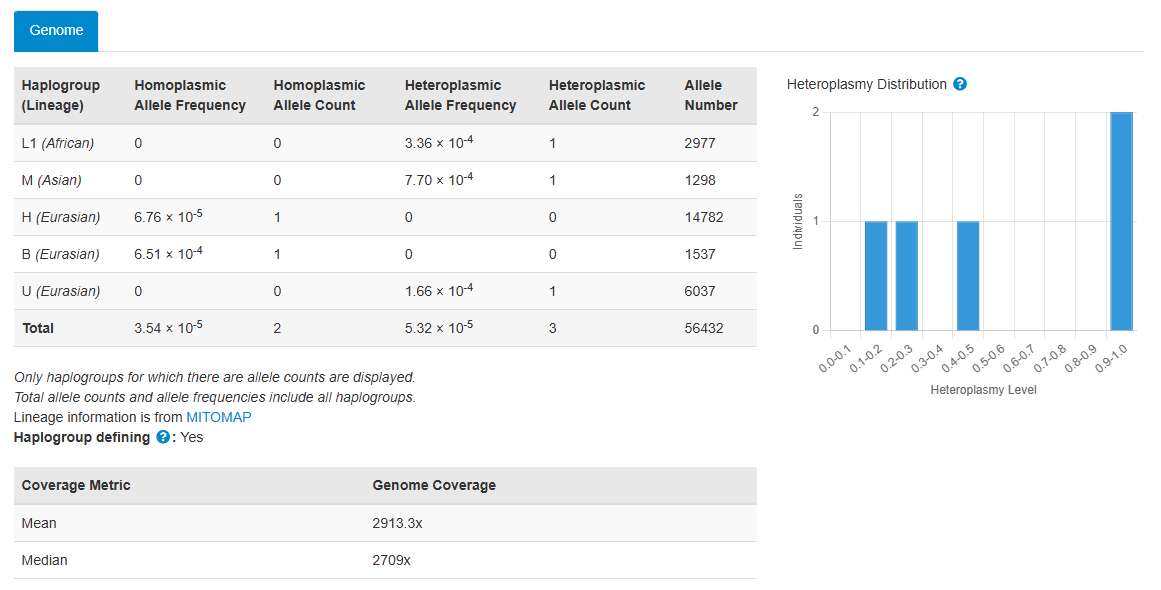Click the Allele Number column header
The width and height of the screenshot is (1161, 590).
tap(711, 95)
